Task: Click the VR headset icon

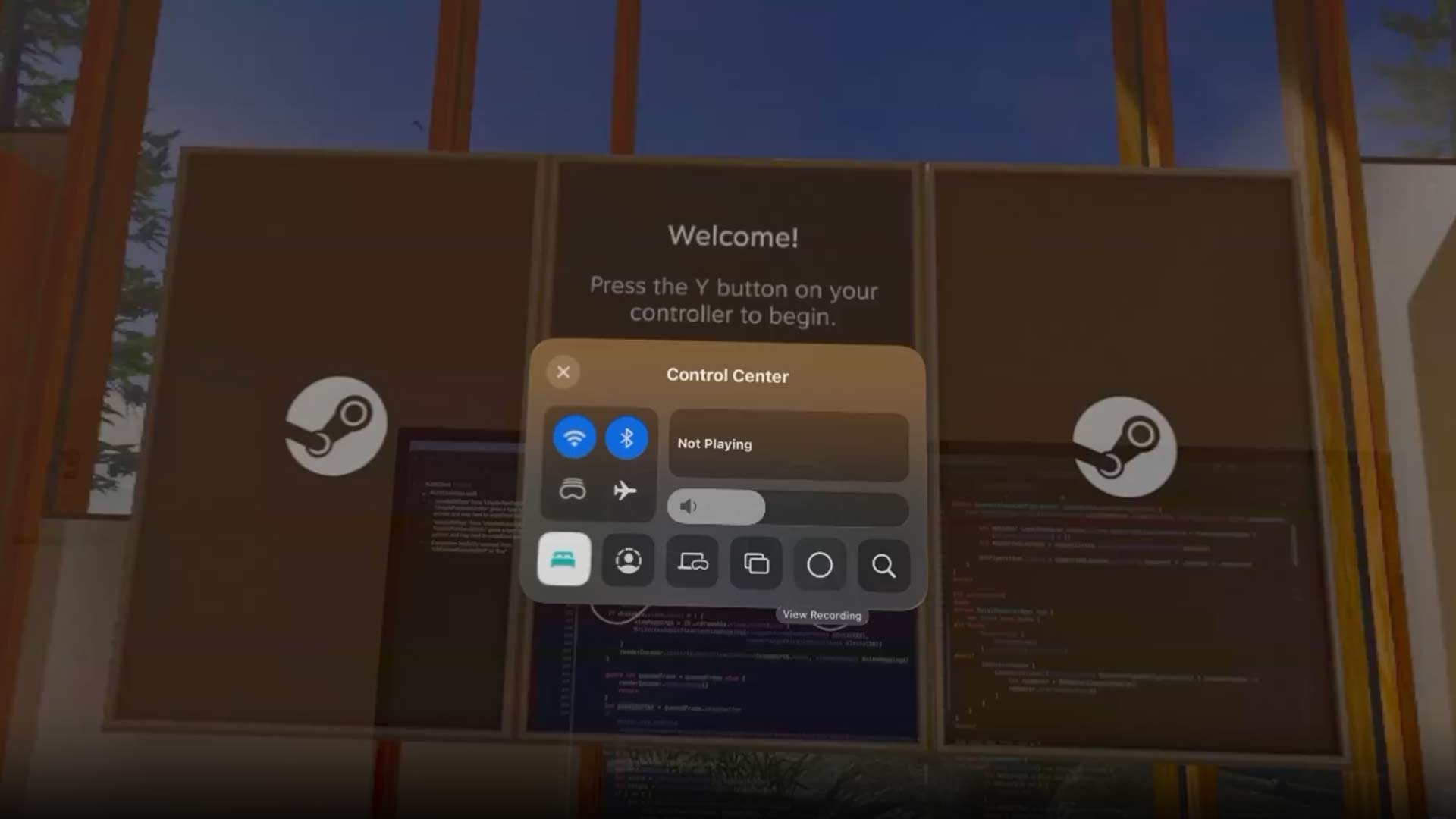Action: pos(572,489)
